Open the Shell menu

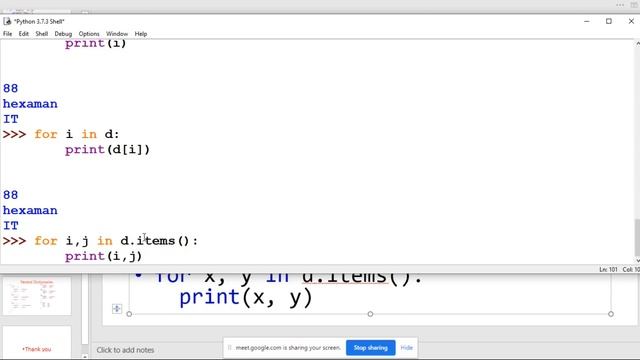42,34
